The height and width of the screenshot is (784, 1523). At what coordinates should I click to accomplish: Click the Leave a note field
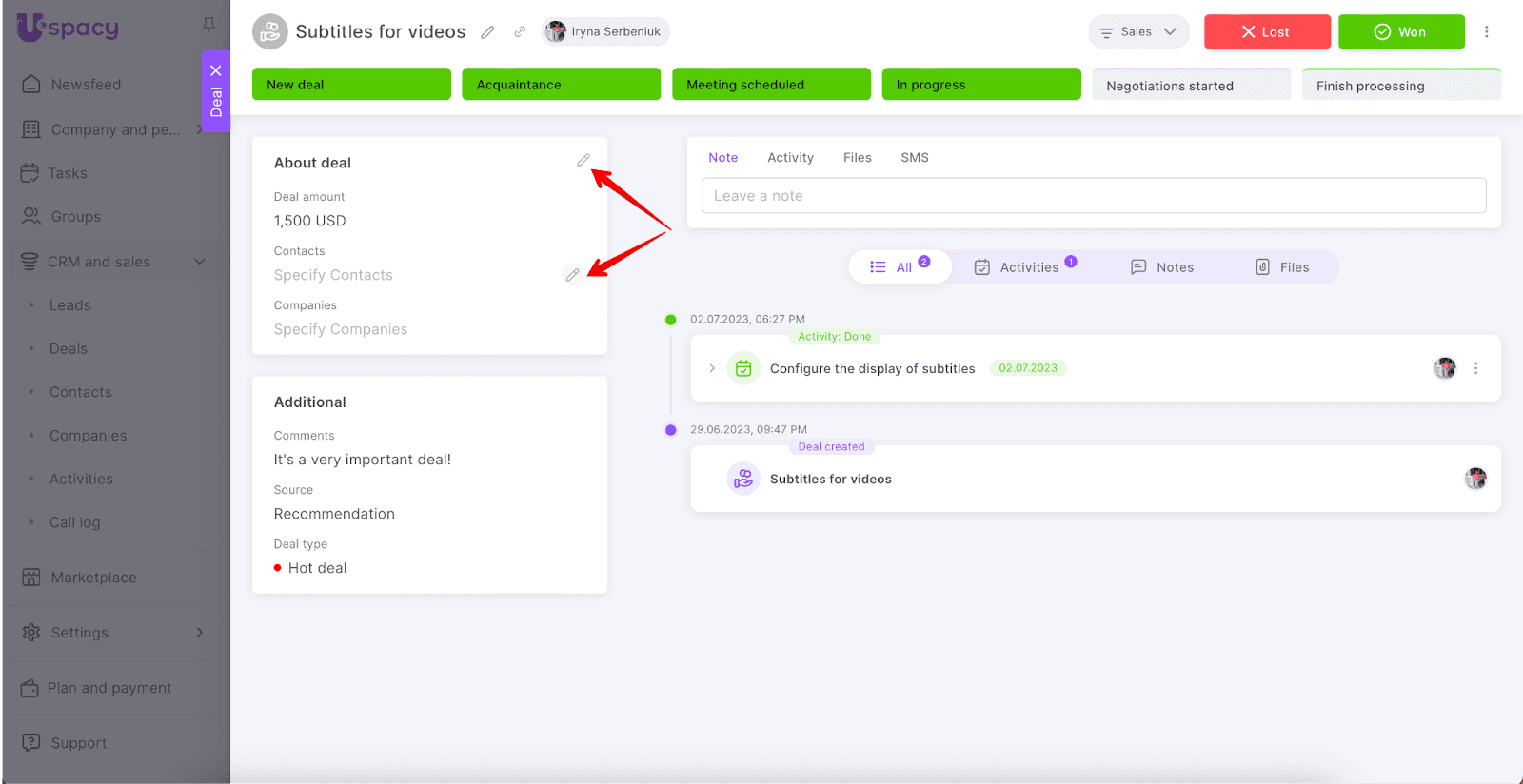coord(1093,196)
